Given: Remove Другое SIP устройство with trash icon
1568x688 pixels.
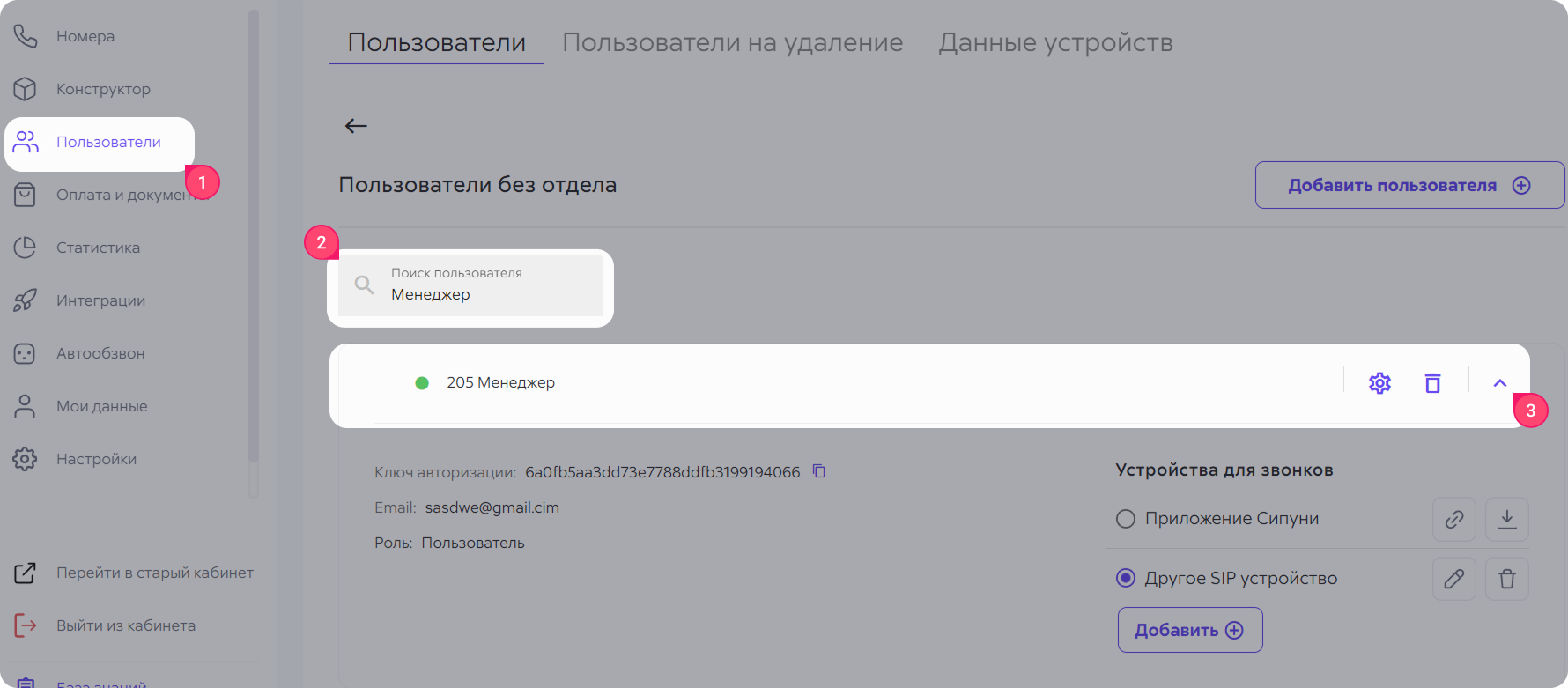Looking at the screenshot, I should (1506, 579).
